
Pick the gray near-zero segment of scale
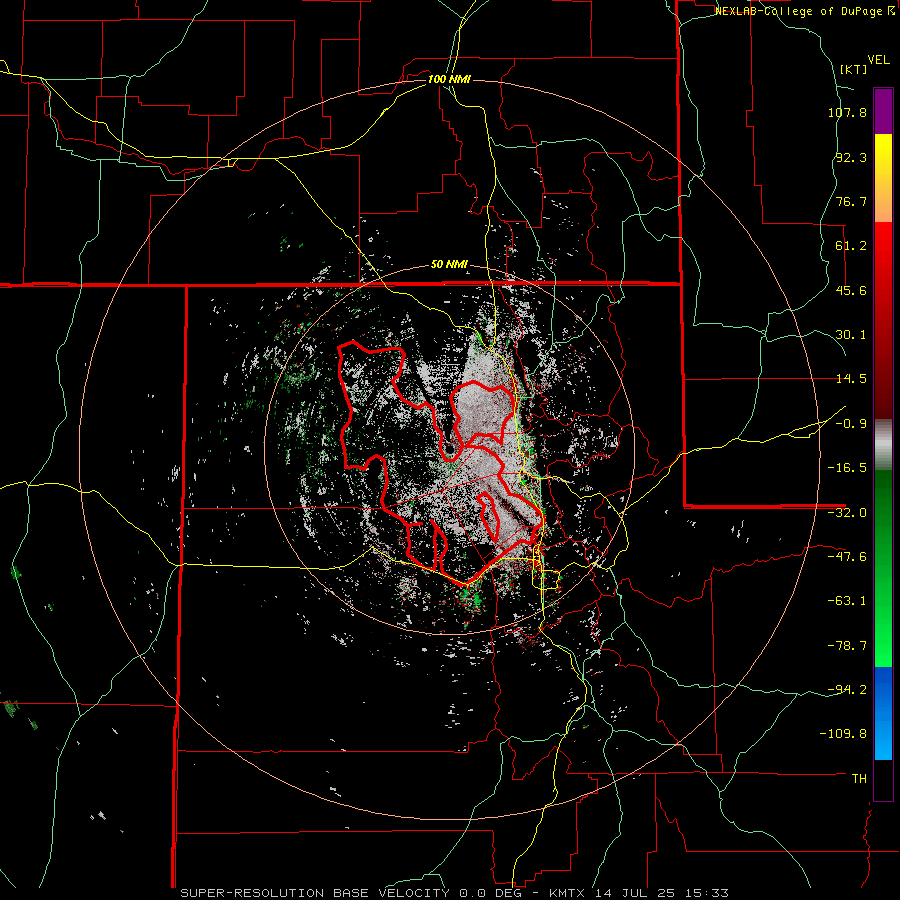point(883,445)
